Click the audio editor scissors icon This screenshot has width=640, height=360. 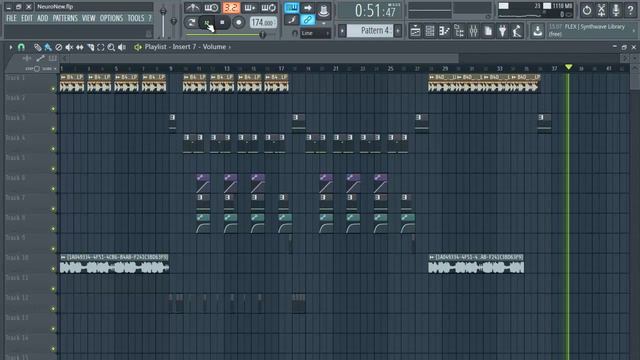tap(601, 11)
